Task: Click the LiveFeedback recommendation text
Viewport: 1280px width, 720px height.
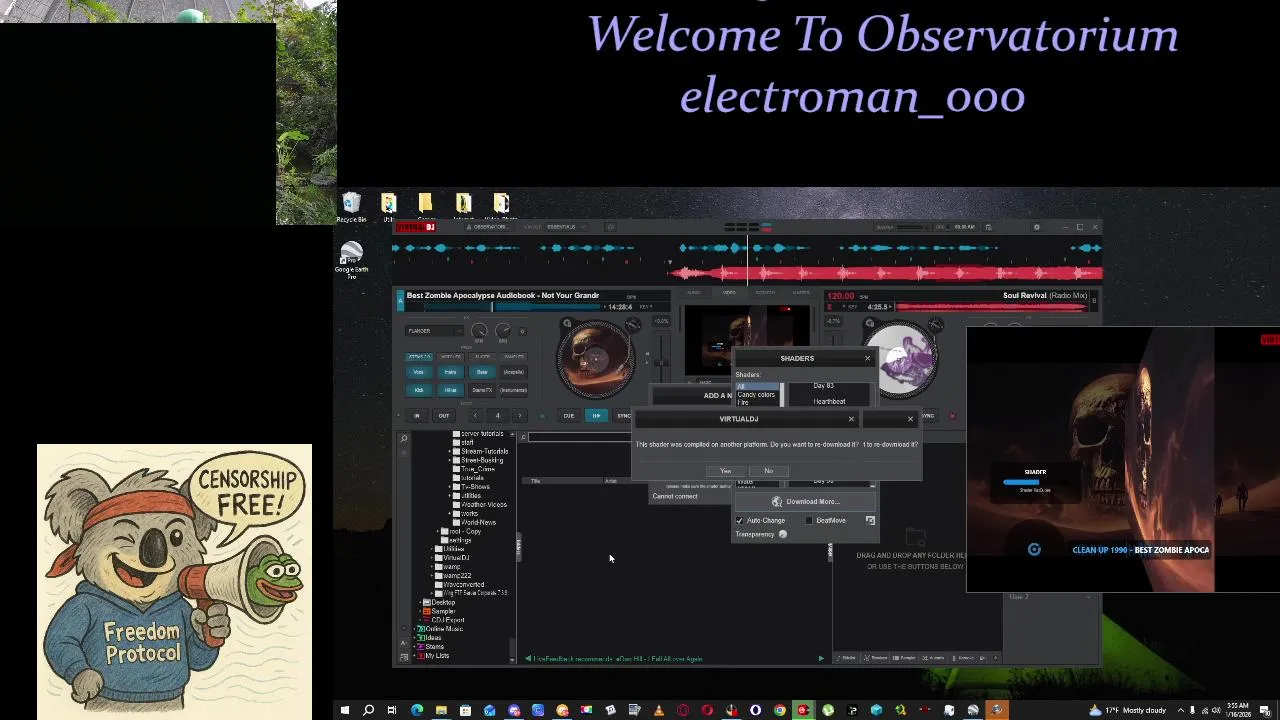Action: click(x=618, y=659)
